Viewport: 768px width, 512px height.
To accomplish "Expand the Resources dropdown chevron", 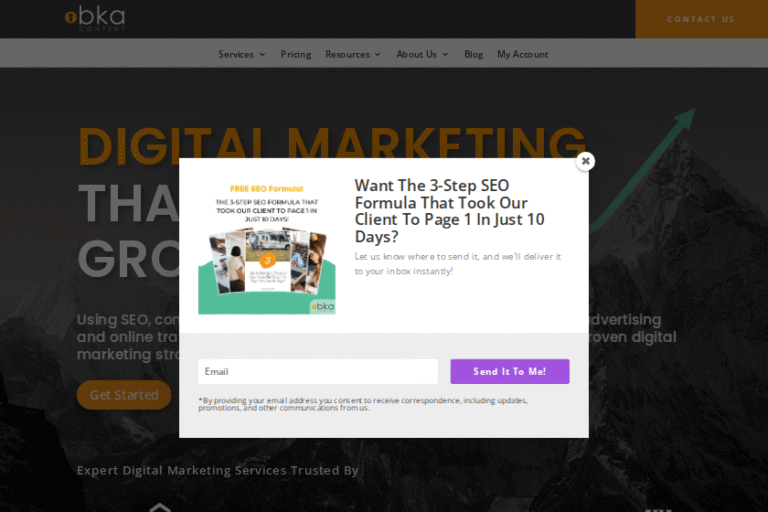I will pos(378,54).
